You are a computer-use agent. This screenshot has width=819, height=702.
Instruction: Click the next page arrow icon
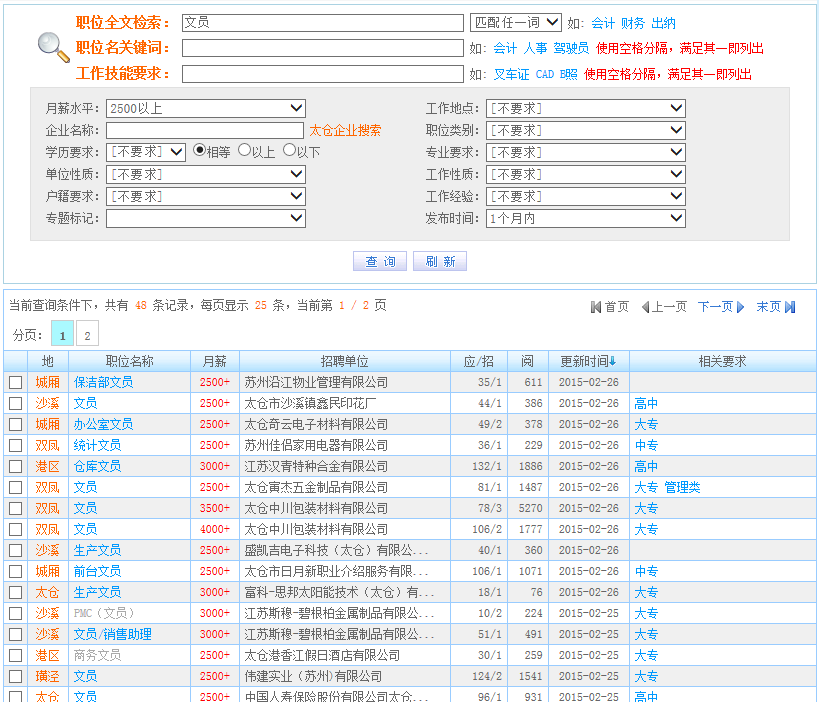click(741, 307)
